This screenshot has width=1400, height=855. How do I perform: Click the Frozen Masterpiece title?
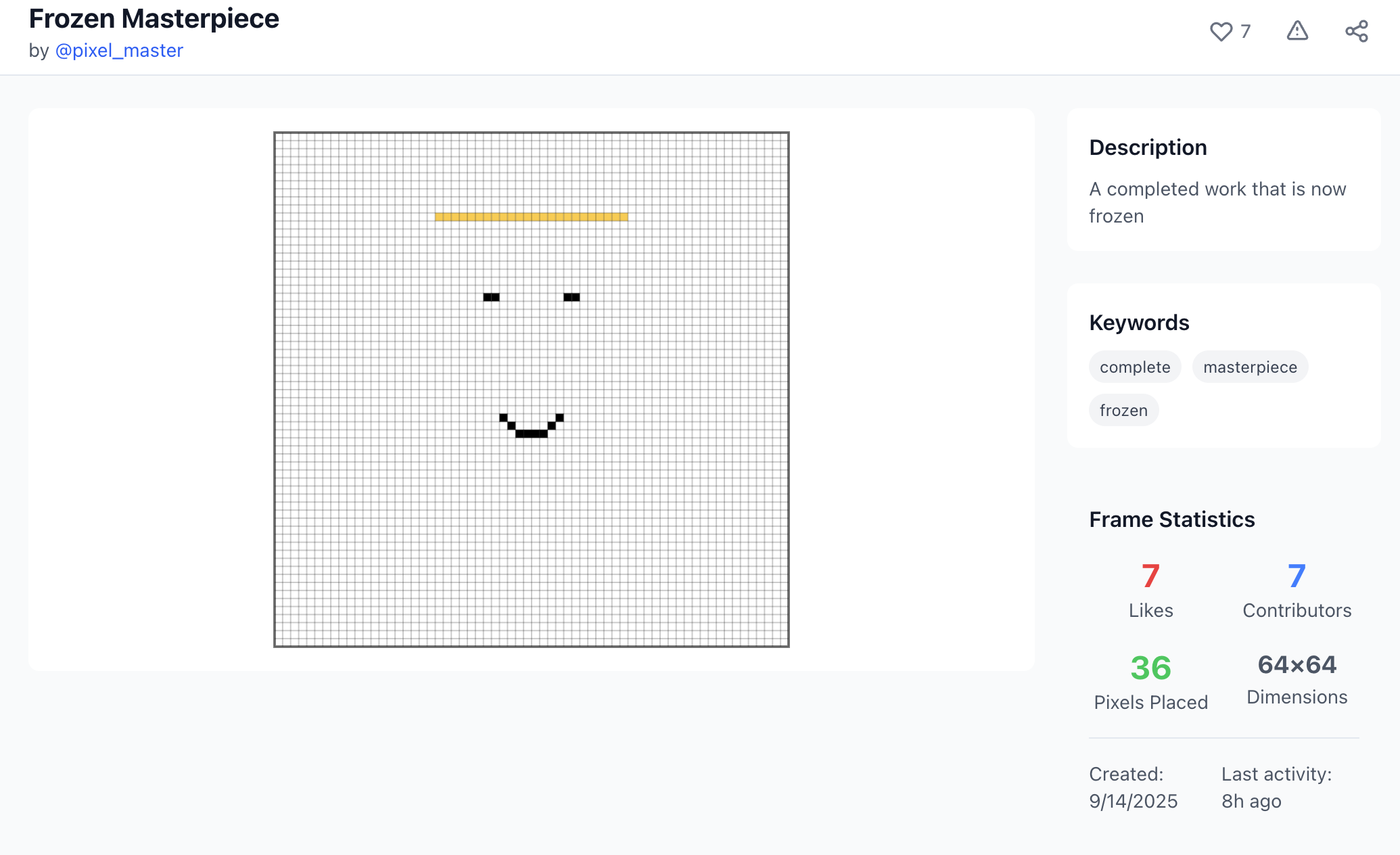[x=154, y=18]
